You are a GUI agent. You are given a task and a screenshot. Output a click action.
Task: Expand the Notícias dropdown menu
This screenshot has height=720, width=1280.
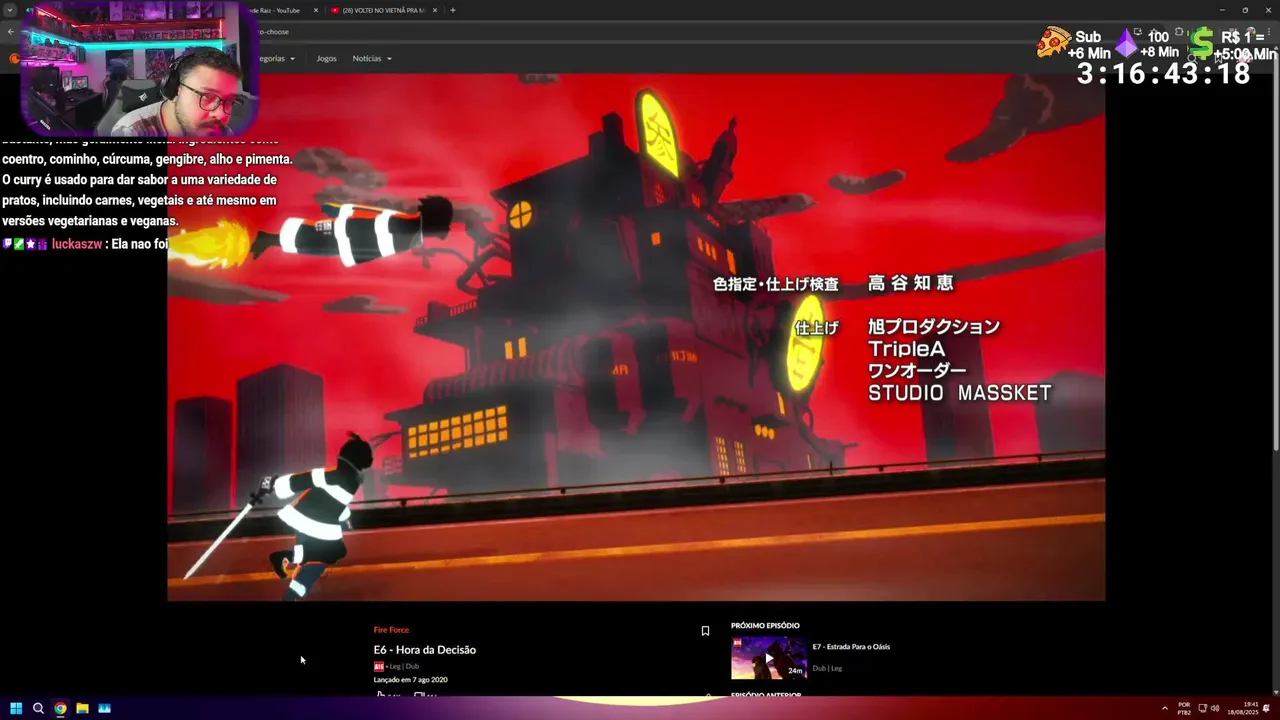372,58
